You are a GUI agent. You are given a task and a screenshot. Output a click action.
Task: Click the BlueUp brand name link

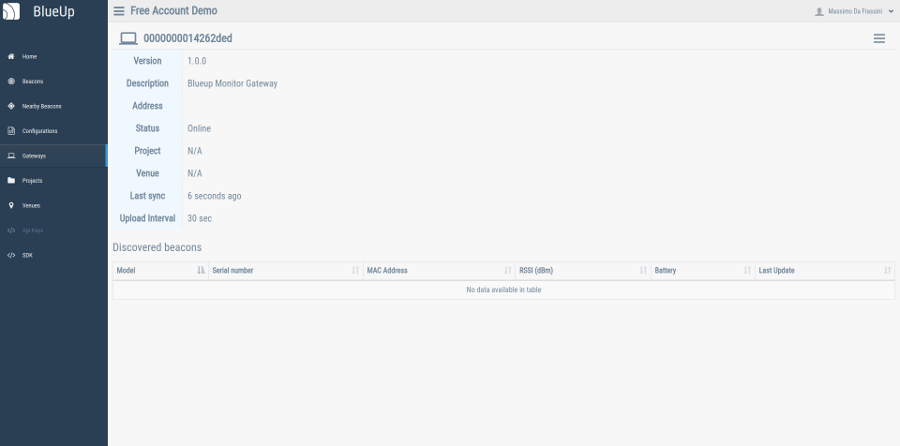coord(53,11)
